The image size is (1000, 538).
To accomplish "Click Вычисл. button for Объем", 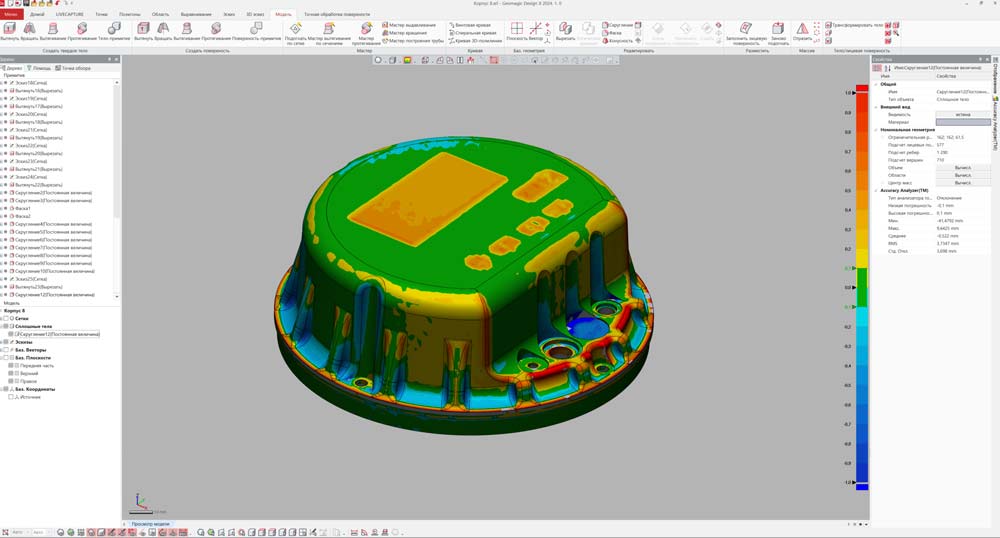I will pos(963,168).
